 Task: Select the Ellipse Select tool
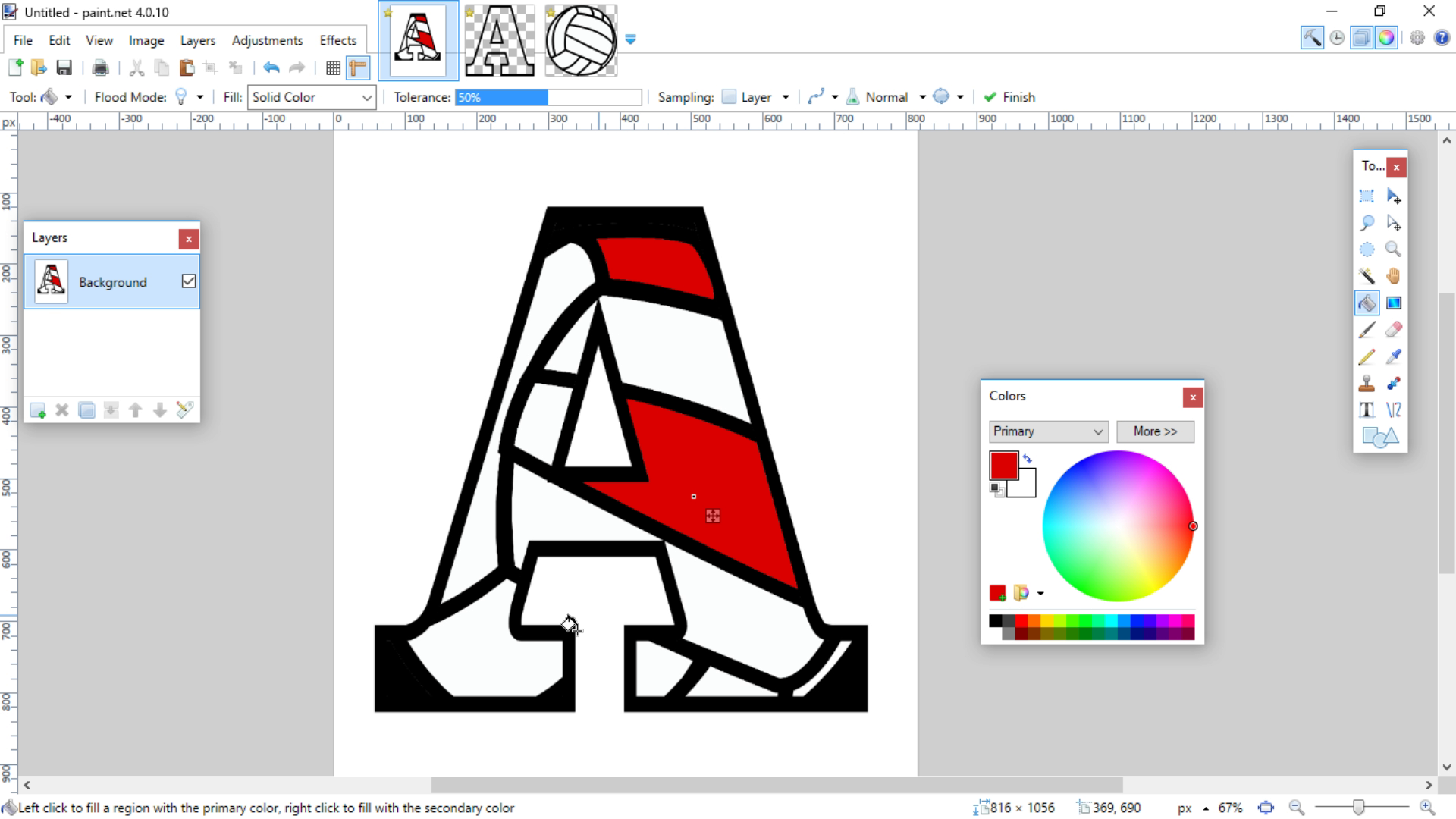tap(1367, 249)
